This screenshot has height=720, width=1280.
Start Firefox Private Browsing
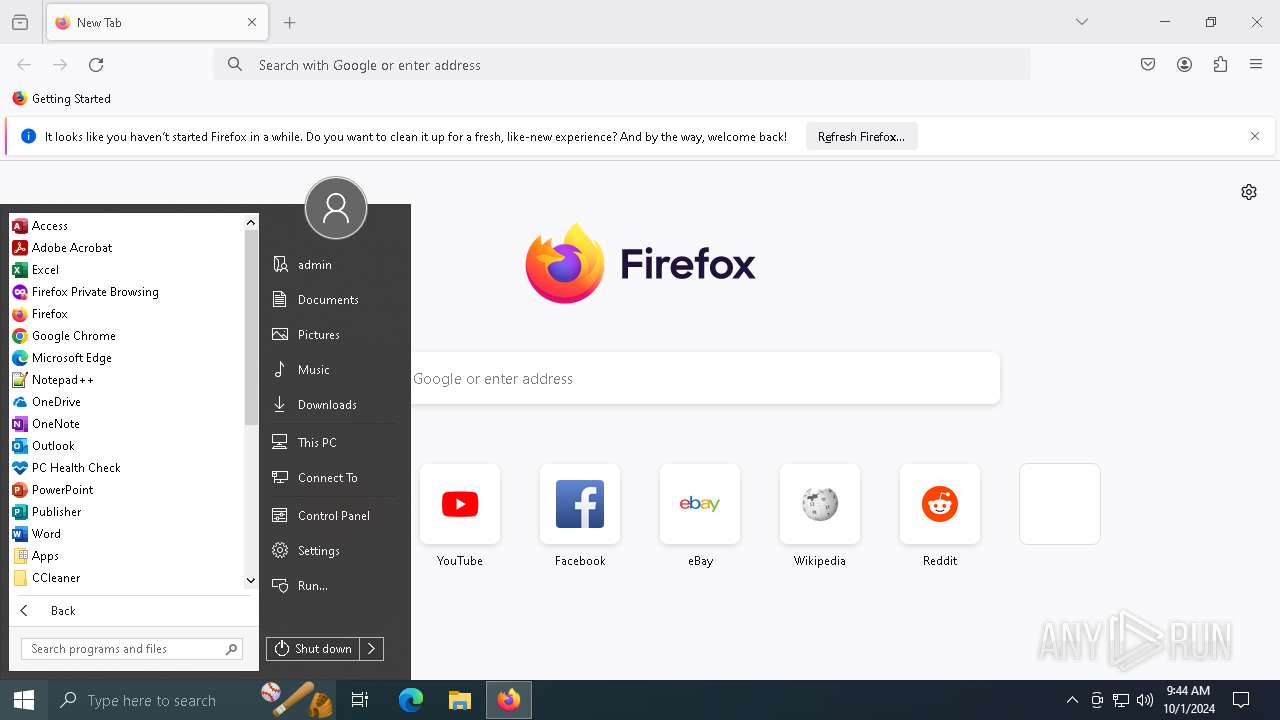tap(128, 292)
